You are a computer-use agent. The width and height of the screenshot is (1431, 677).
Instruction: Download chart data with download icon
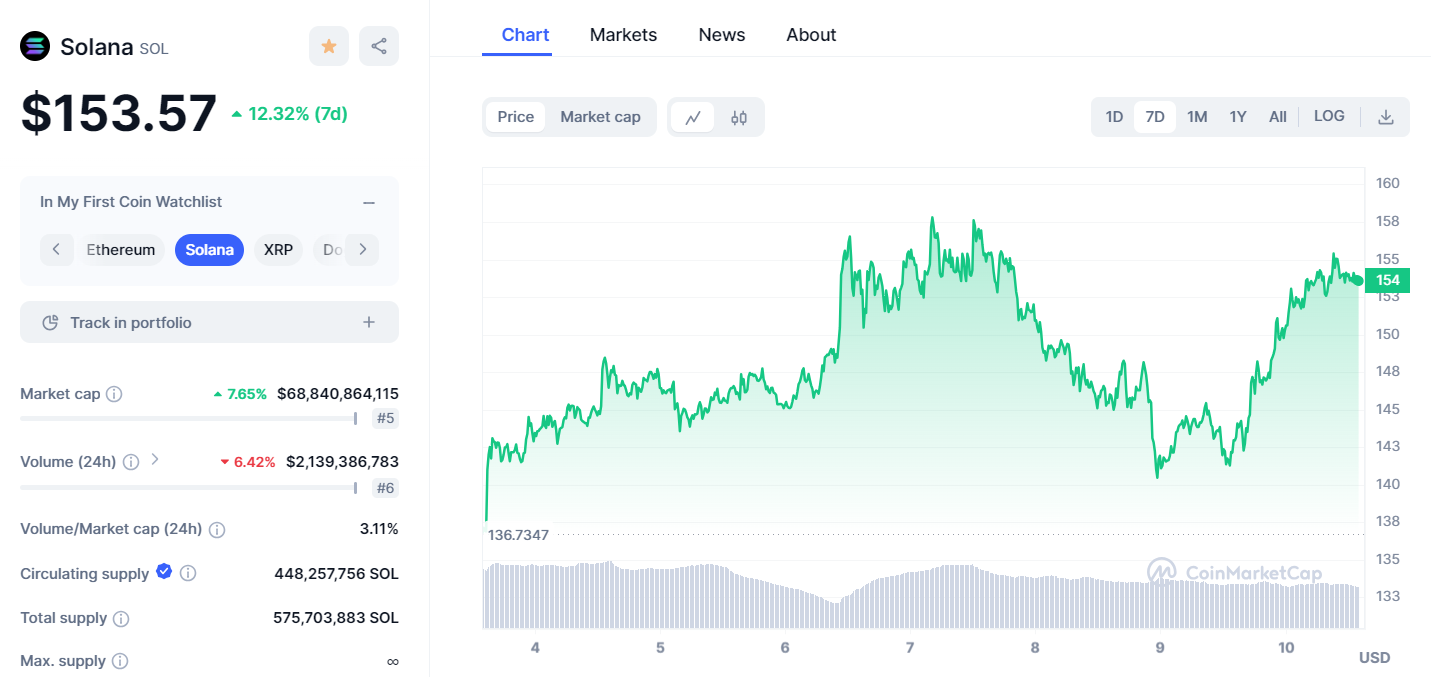click(x=1386, y=117)
